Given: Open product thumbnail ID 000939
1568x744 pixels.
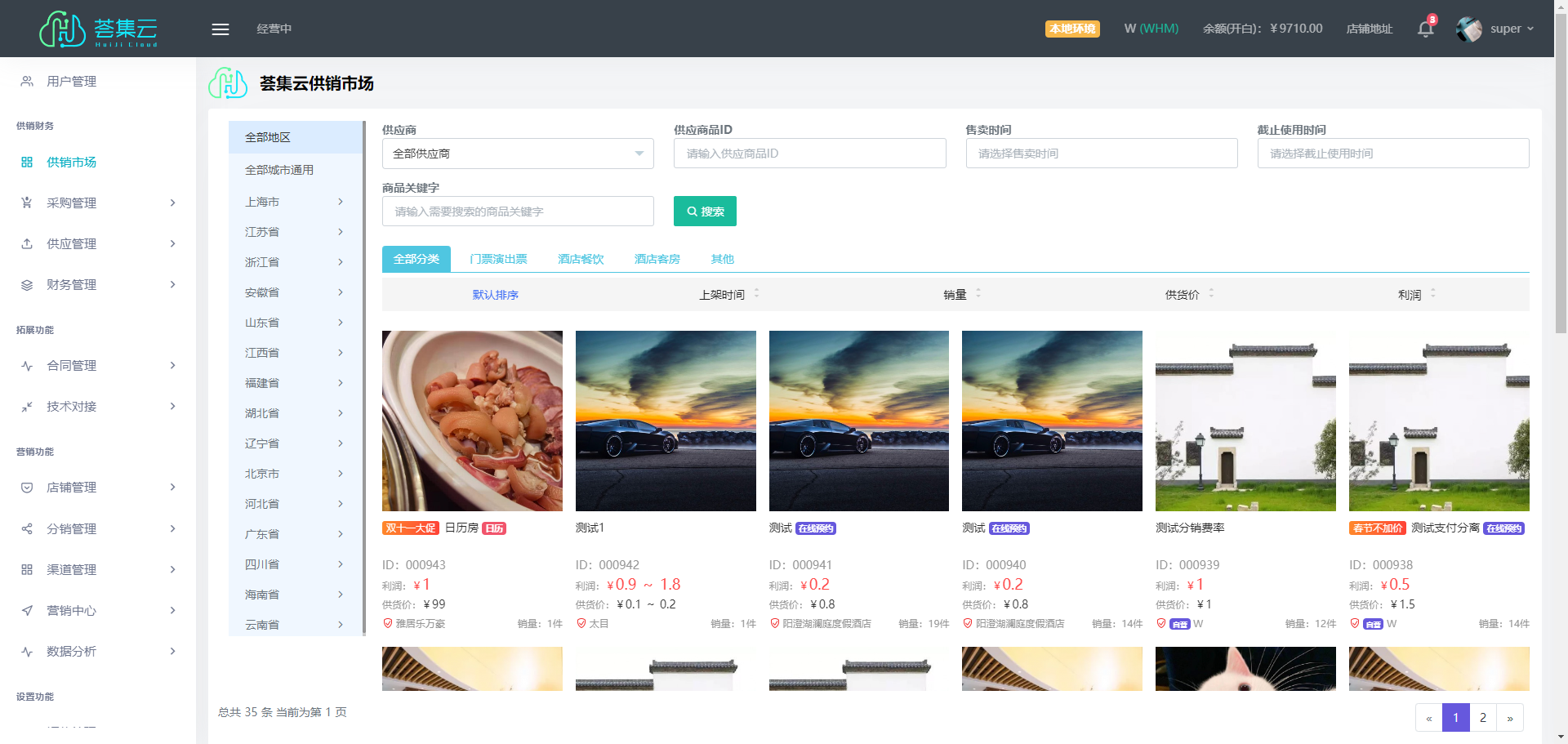Looking at the screenshot, I should (x=1245, y=421).
